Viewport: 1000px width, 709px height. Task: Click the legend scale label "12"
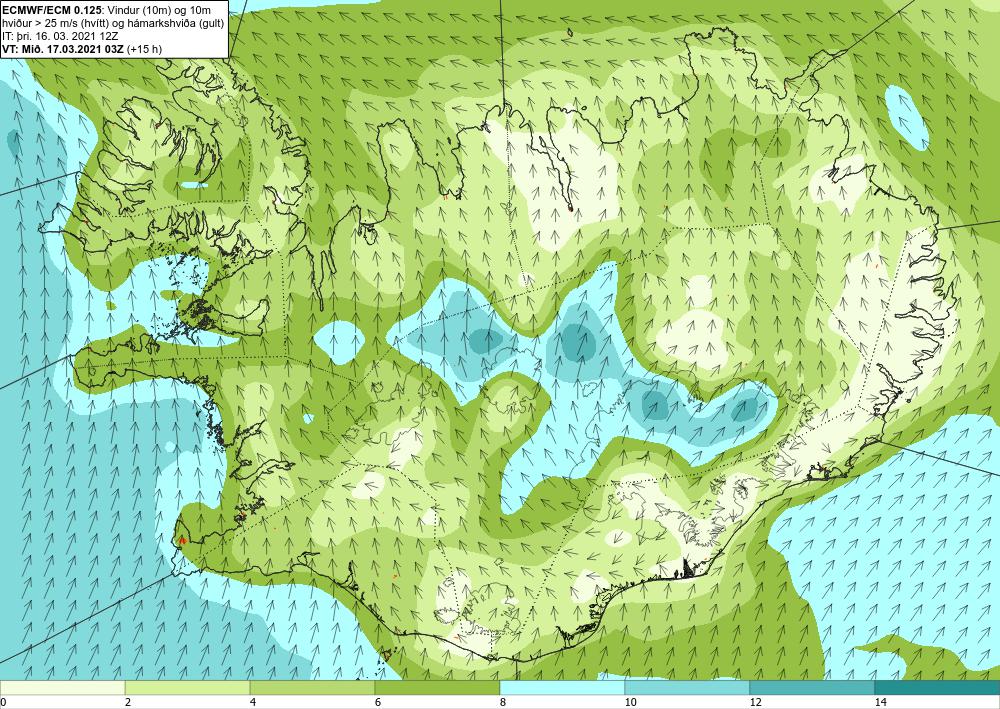[x=755, y=702]
